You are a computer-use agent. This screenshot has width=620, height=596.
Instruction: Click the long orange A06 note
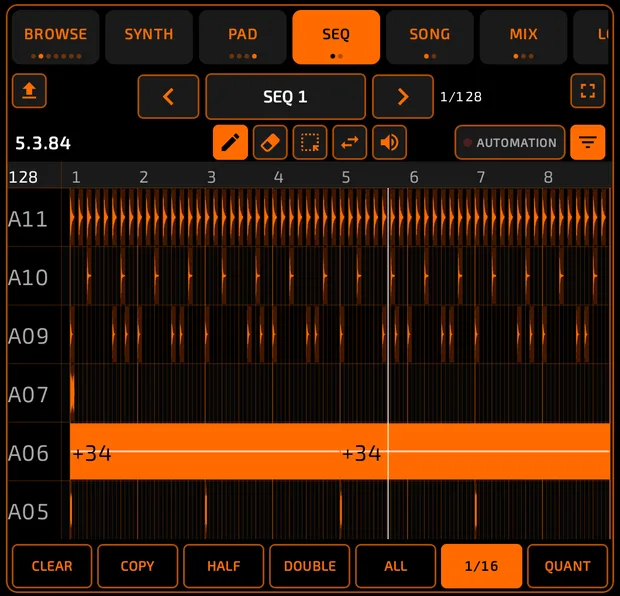coord(340,451)
